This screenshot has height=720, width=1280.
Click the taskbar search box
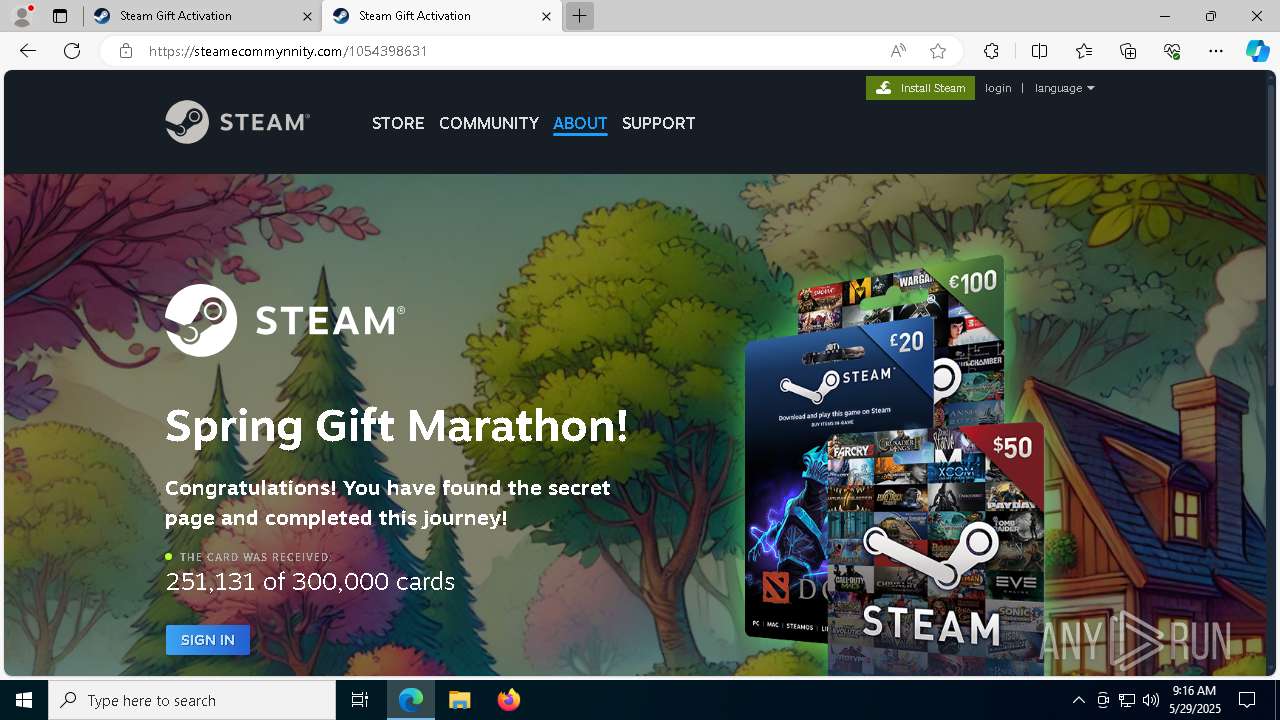pyautogui.click(x=192, y=700)
